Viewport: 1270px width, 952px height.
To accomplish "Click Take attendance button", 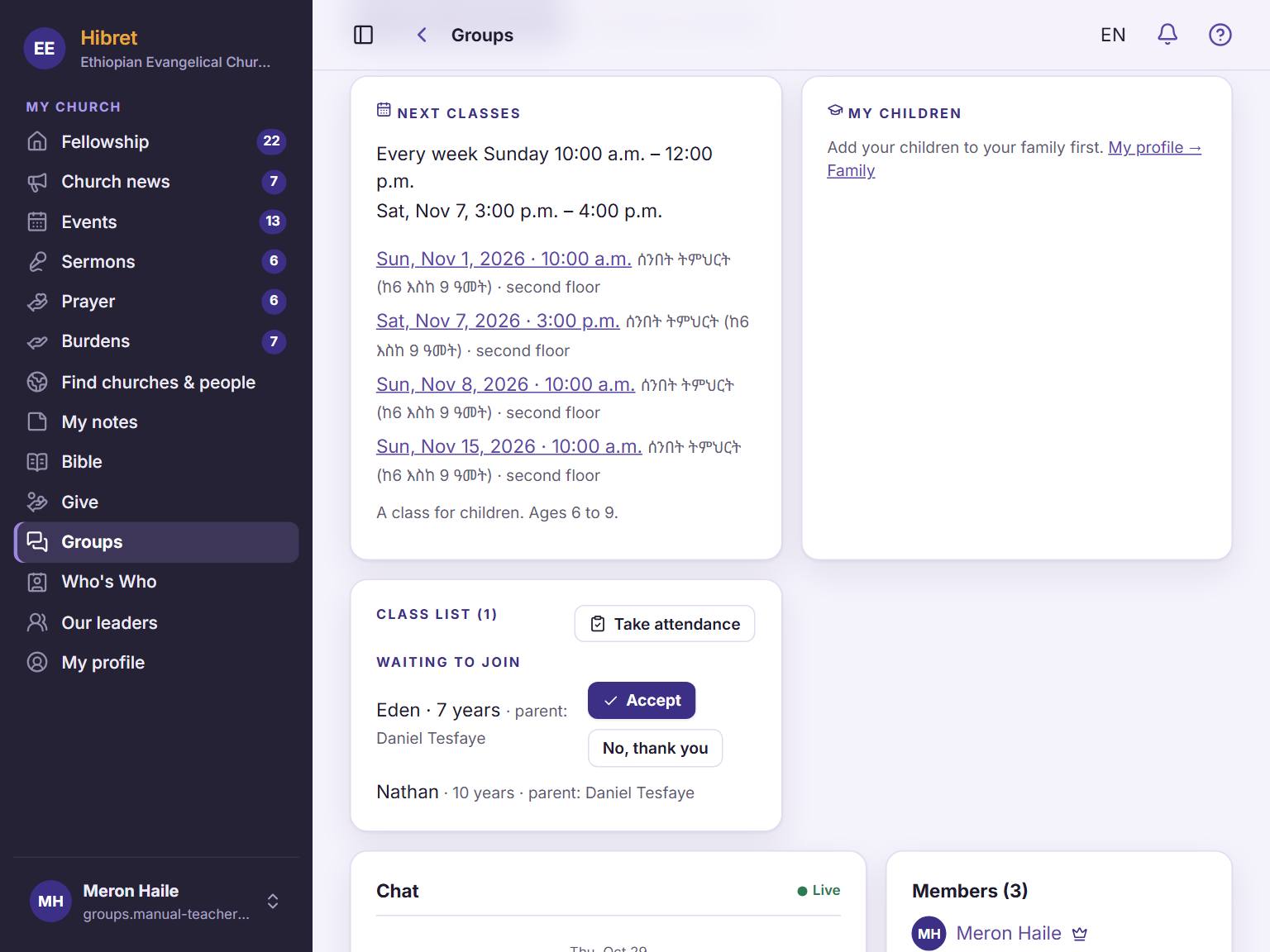I will (x=665, y=624).
